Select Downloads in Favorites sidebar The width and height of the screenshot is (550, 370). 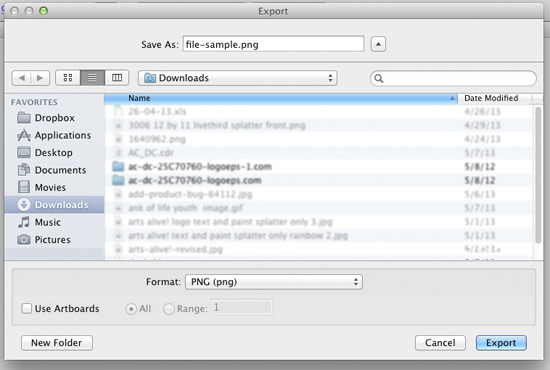tap(54, 205)
